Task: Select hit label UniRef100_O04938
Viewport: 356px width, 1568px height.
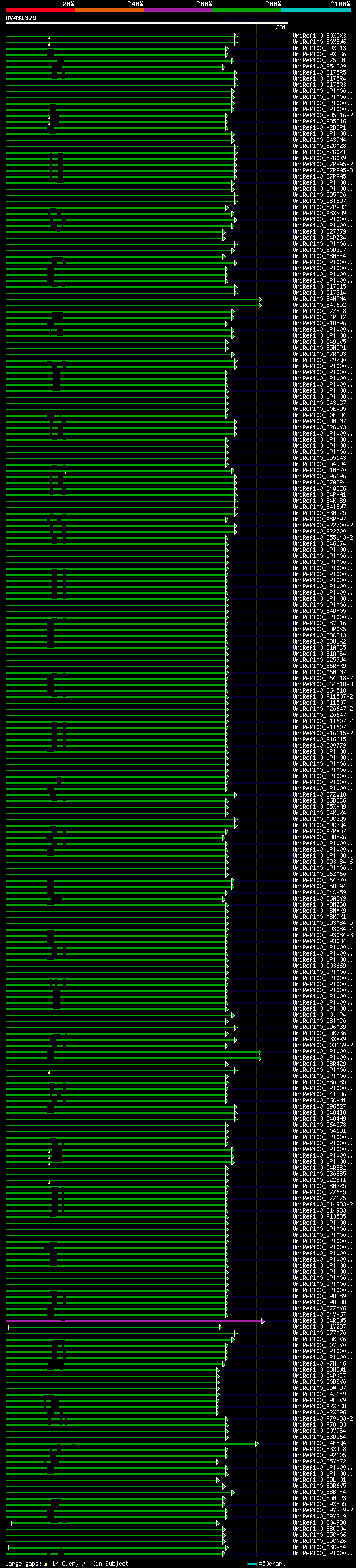Action: click(x=319, y=1522)
